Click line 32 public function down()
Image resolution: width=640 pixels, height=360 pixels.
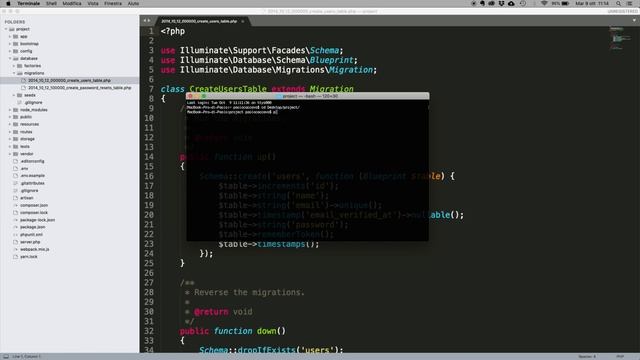coord(233,331)
